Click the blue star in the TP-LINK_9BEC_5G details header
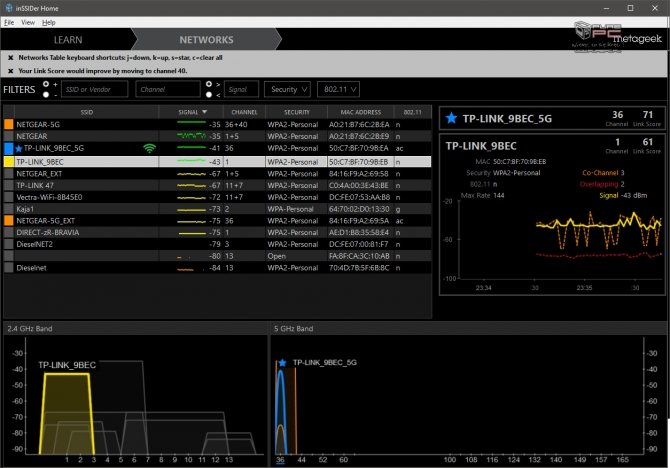Viewport: 670px width, 468px height. point(451,118)
